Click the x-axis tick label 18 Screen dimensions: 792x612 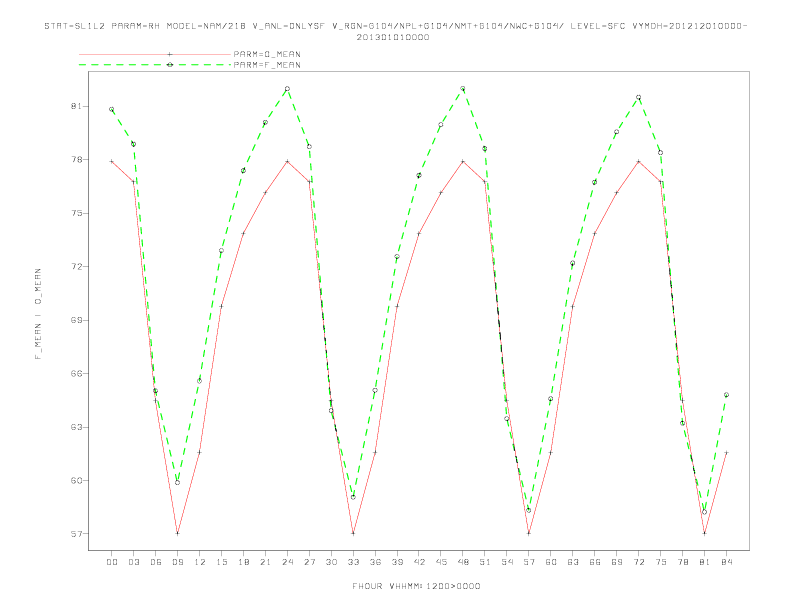(243, 562)
